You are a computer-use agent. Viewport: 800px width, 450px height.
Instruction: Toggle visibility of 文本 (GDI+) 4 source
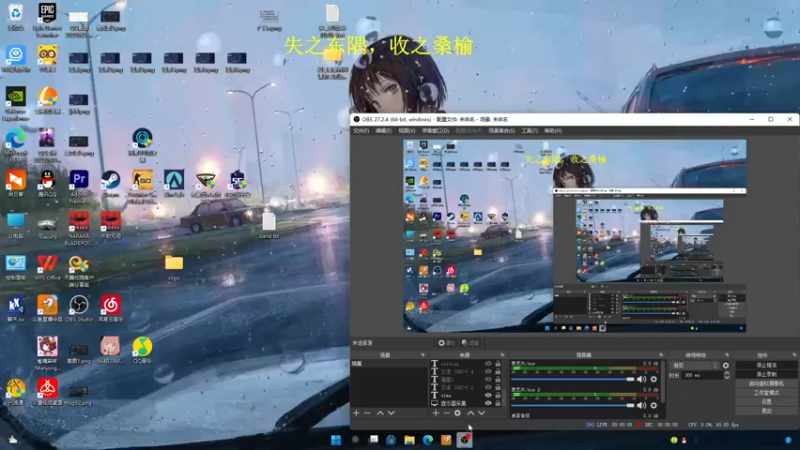pos(488,371)
